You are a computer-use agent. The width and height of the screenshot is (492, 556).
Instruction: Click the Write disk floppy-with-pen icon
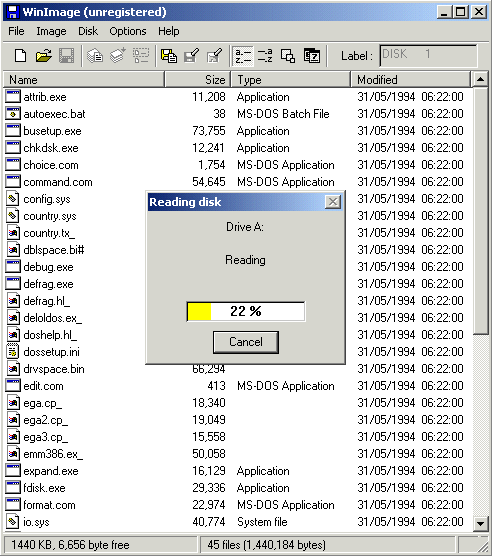pos(191,56)
